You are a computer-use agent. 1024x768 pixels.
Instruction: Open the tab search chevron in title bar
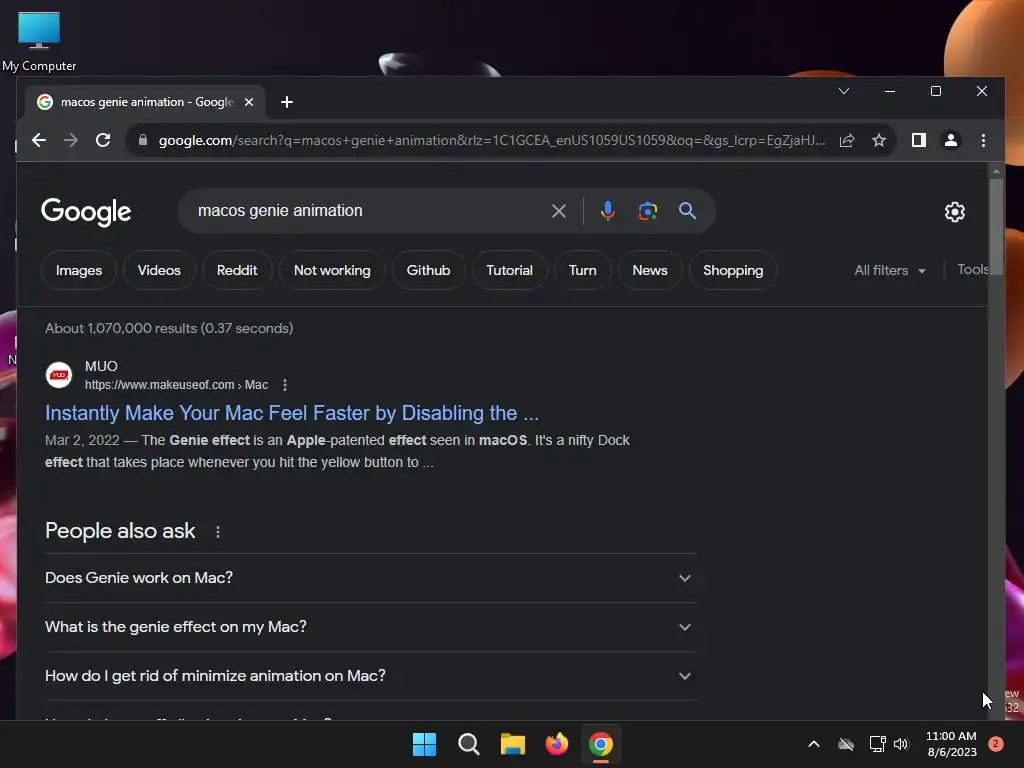point(844,91)
